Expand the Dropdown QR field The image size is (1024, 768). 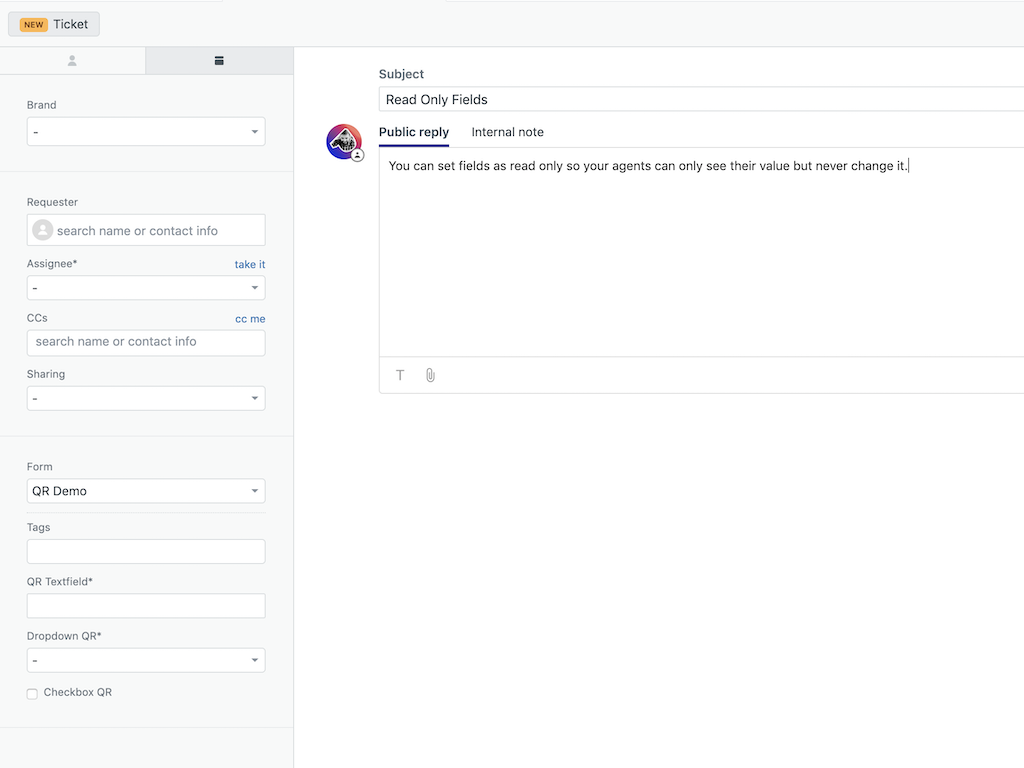(146, 661)
